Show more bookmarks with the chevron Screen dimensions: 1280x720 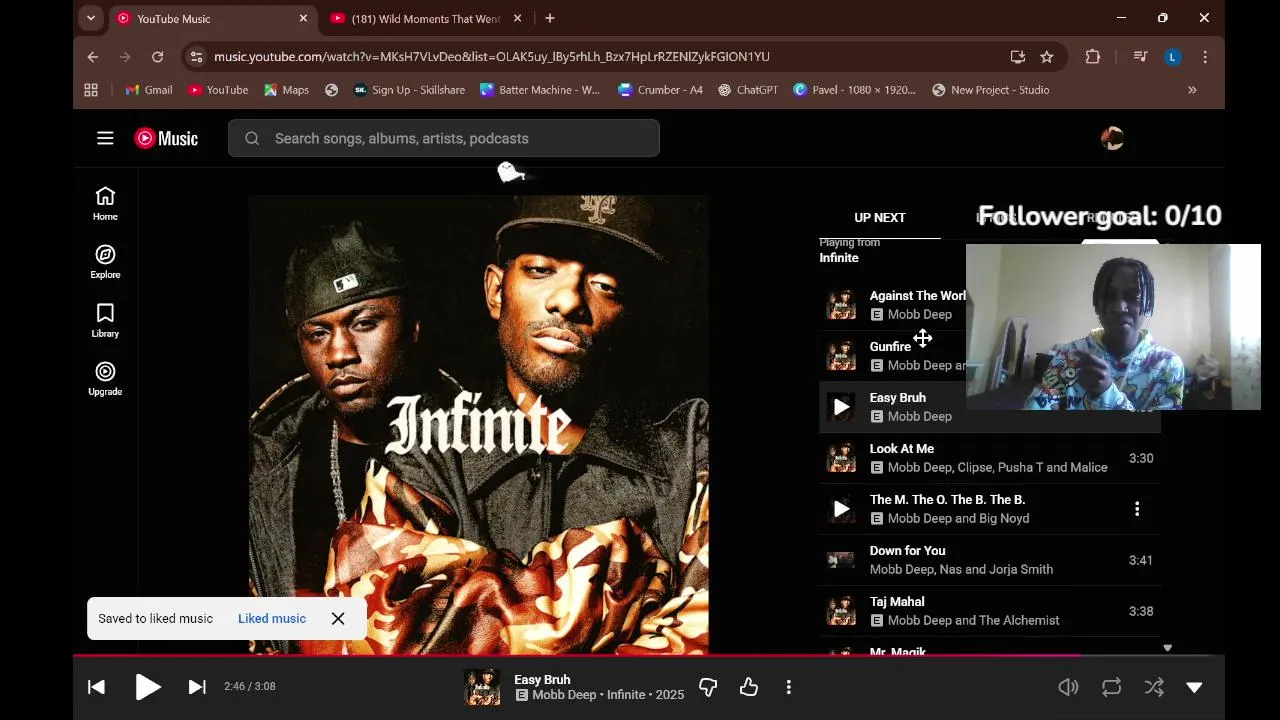[1192, 90]
